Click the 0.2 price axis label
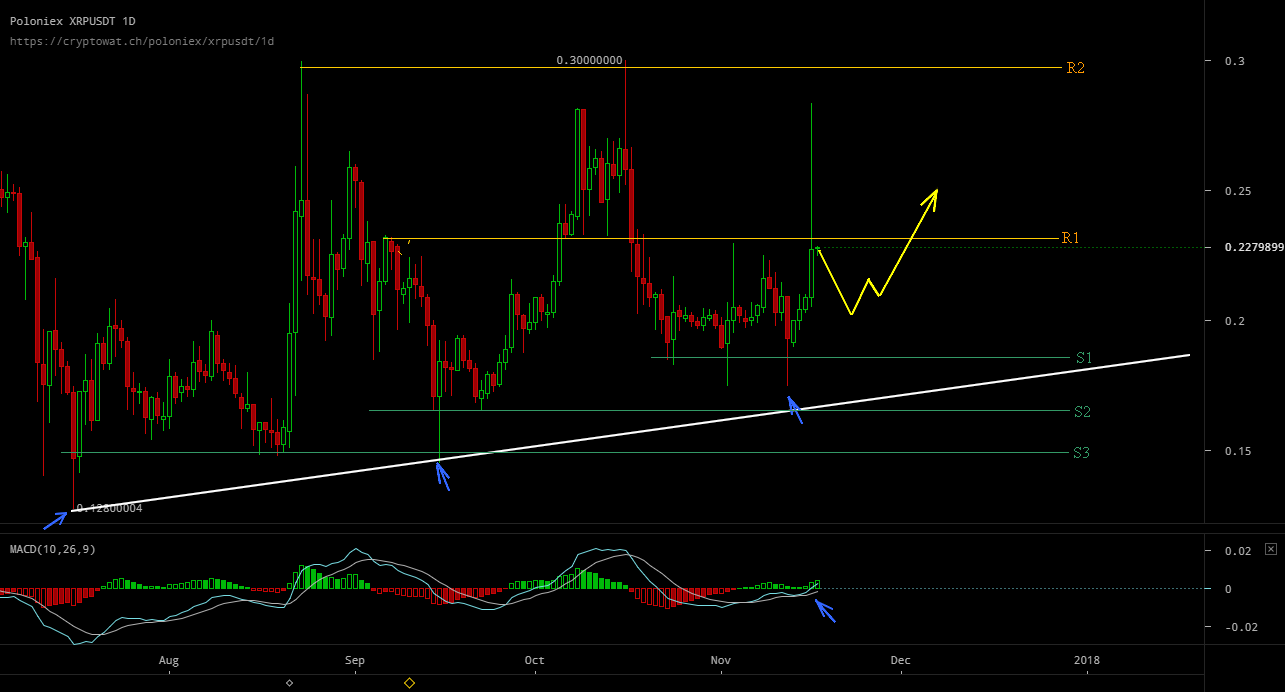 point(1234,320)
